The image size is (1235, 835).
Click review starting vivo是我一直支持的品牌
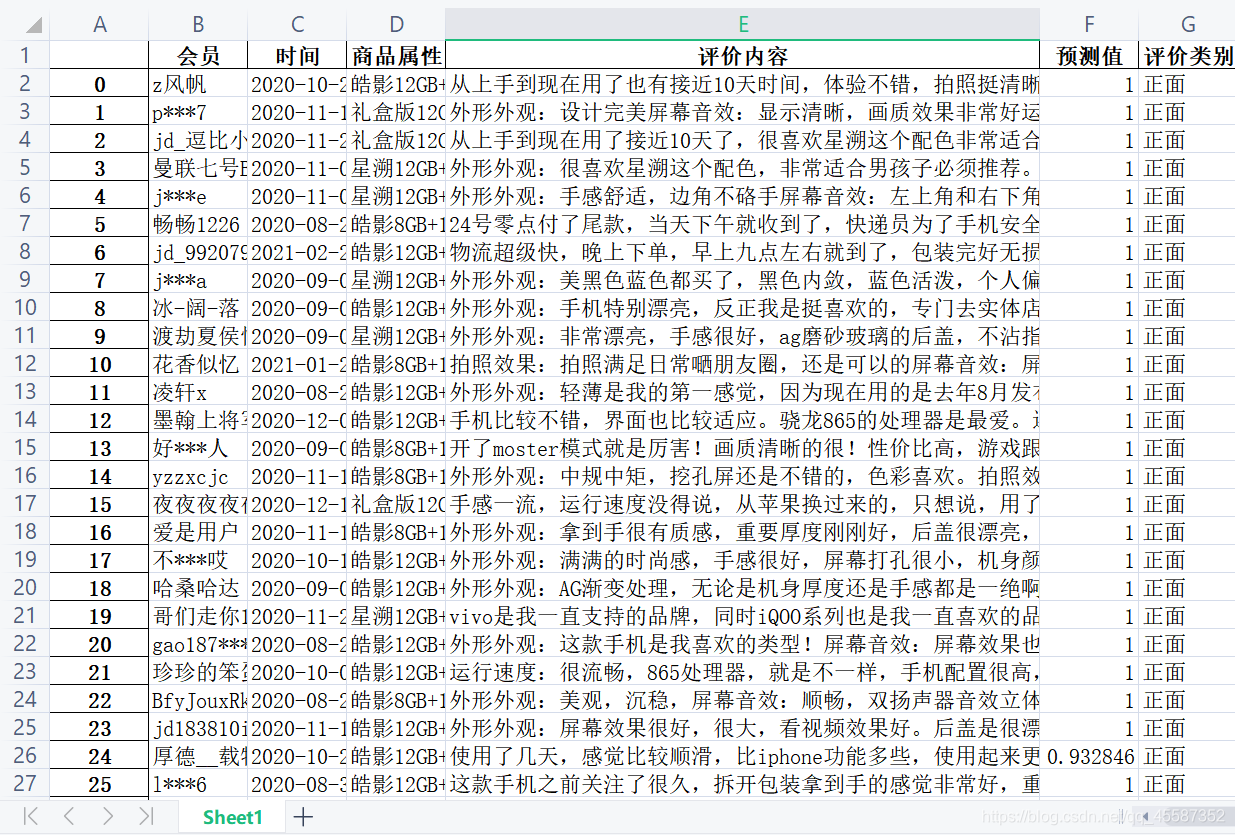pos(743,616)
